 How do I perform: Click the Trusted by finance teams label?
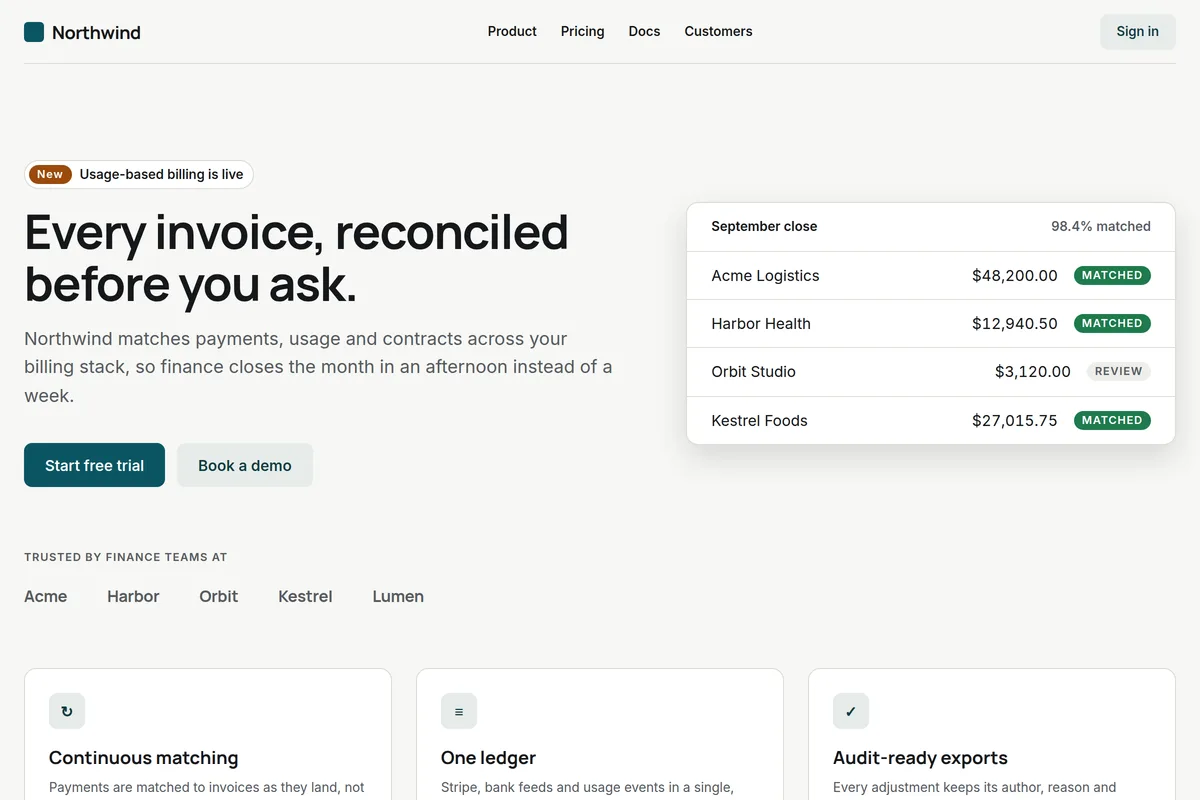[x=125, y=557]
